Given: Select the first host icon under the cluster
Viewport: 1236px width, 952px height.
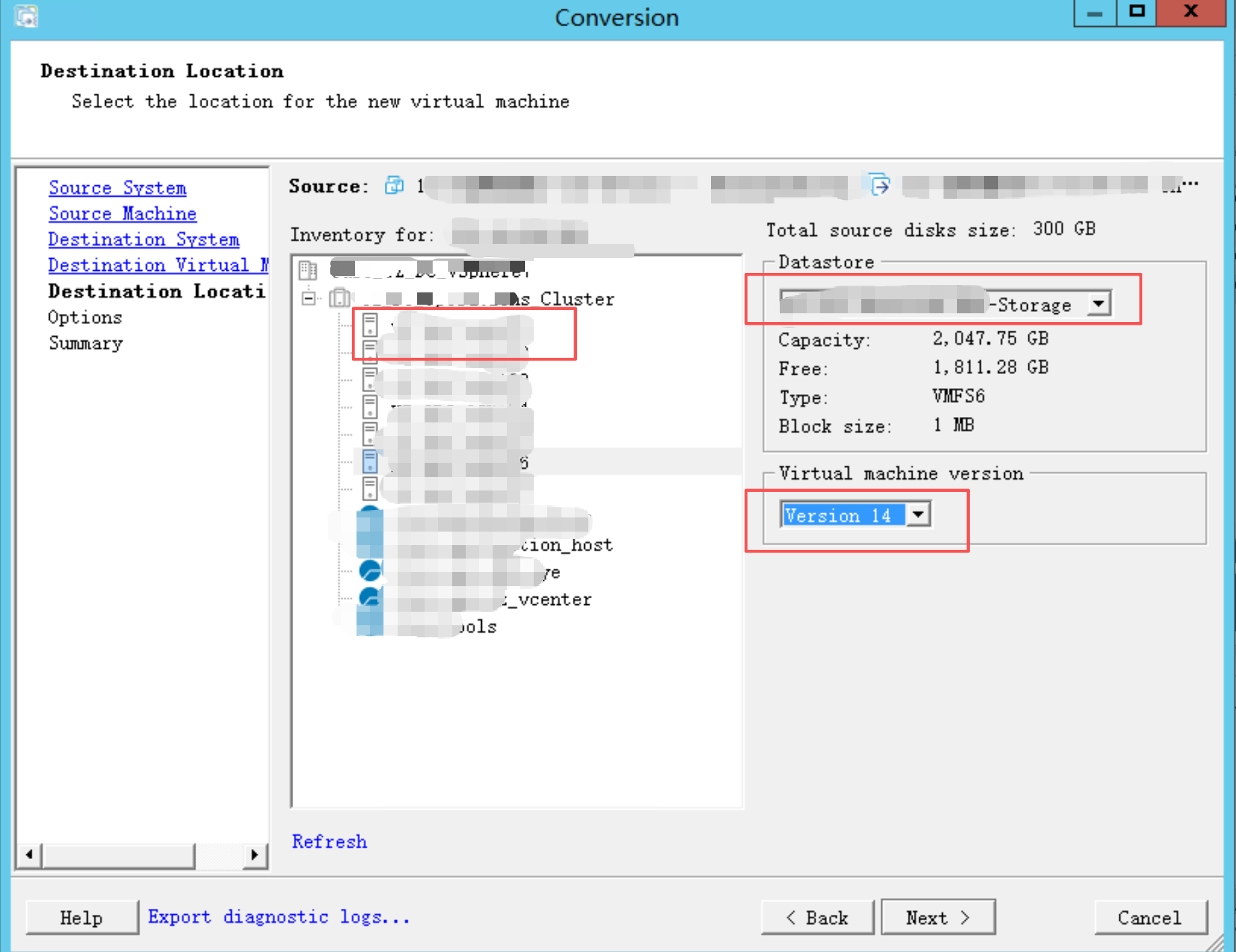Looking at the screenshot, I should pyautogui.click(x=370, y=325).
